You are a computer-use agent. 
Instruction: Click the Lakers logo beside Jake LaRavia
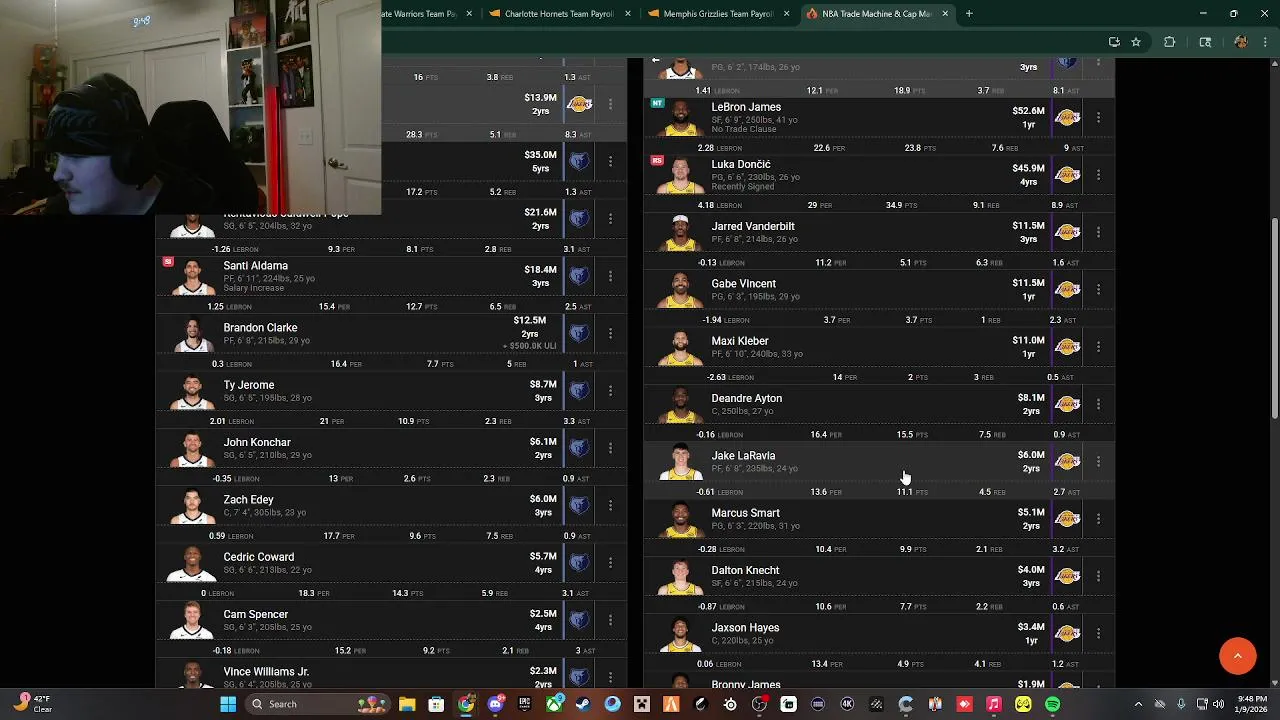click(1068, 462)
